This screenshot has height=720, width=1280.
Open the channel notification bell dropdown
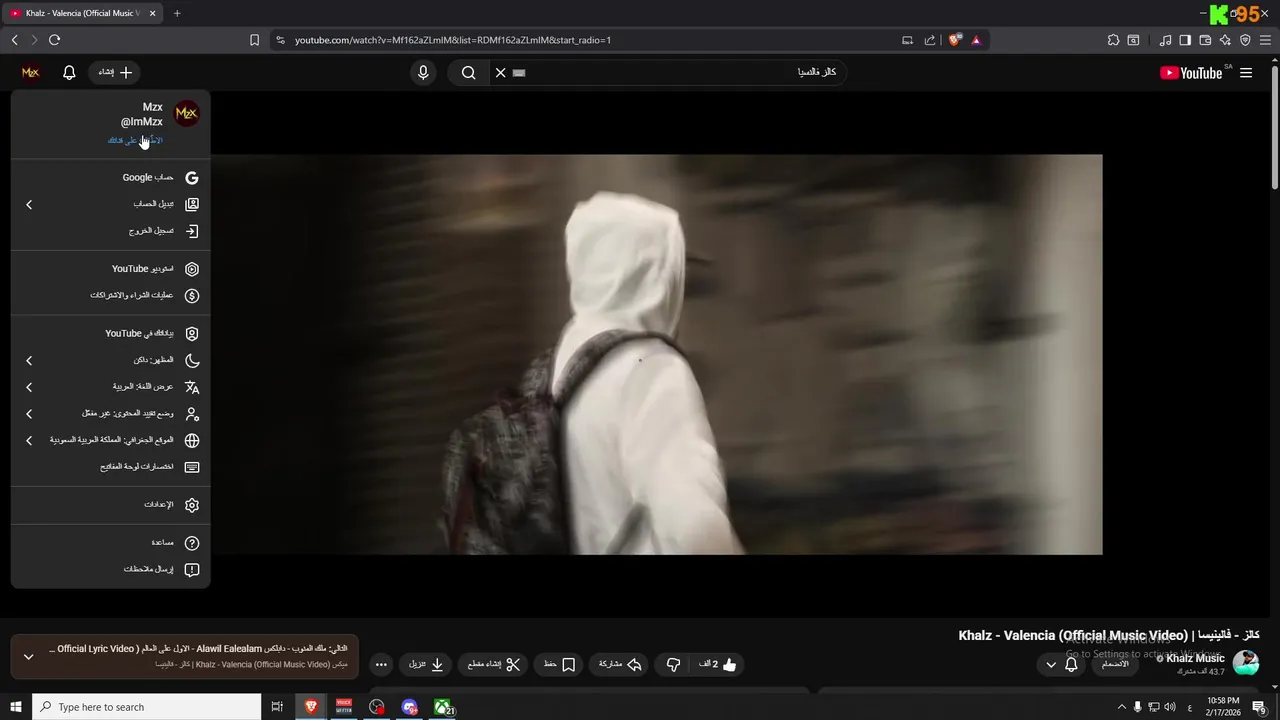(x=1061, y=664)
